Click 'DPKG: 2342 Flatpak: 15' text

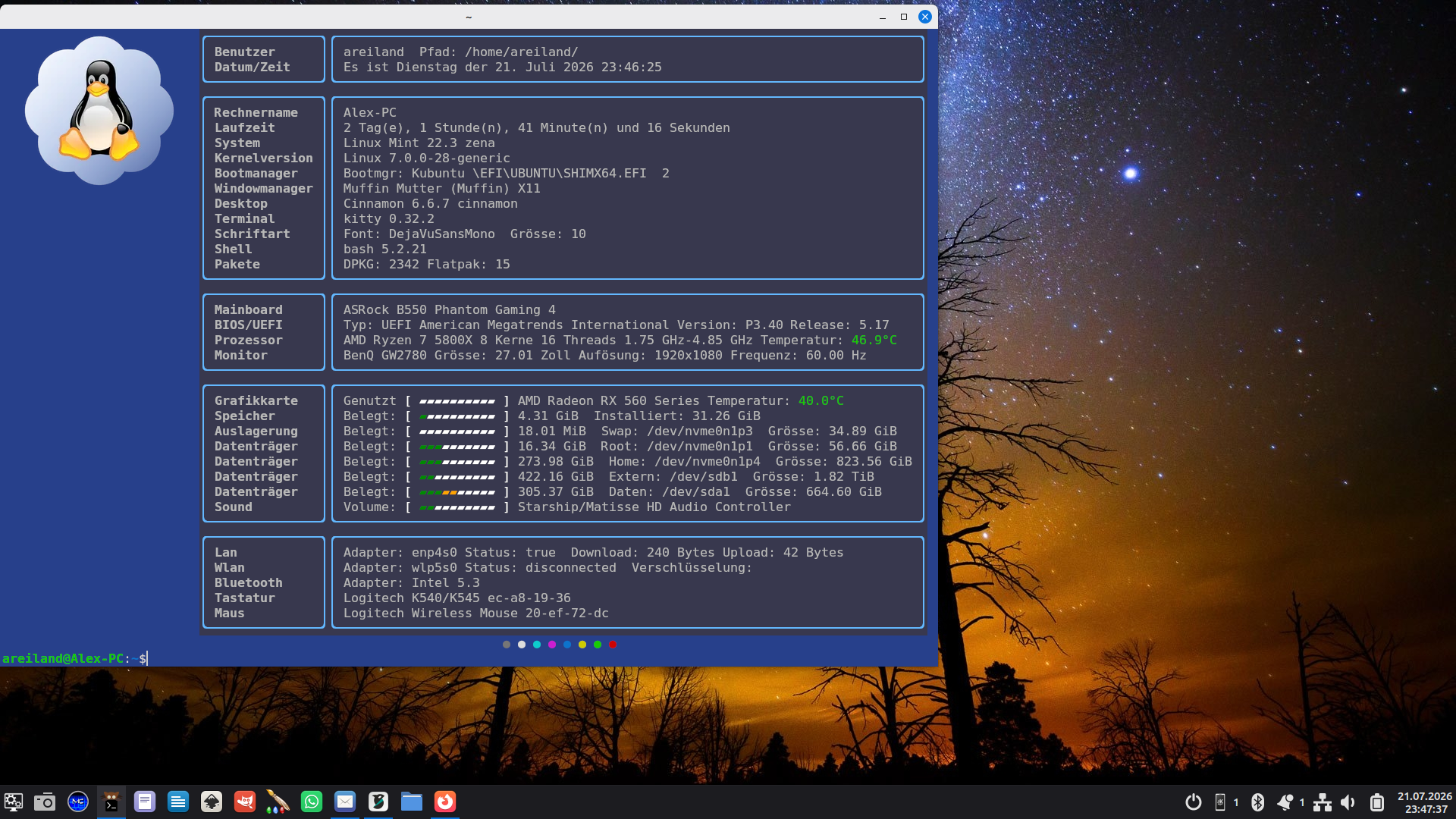point(426,265)
